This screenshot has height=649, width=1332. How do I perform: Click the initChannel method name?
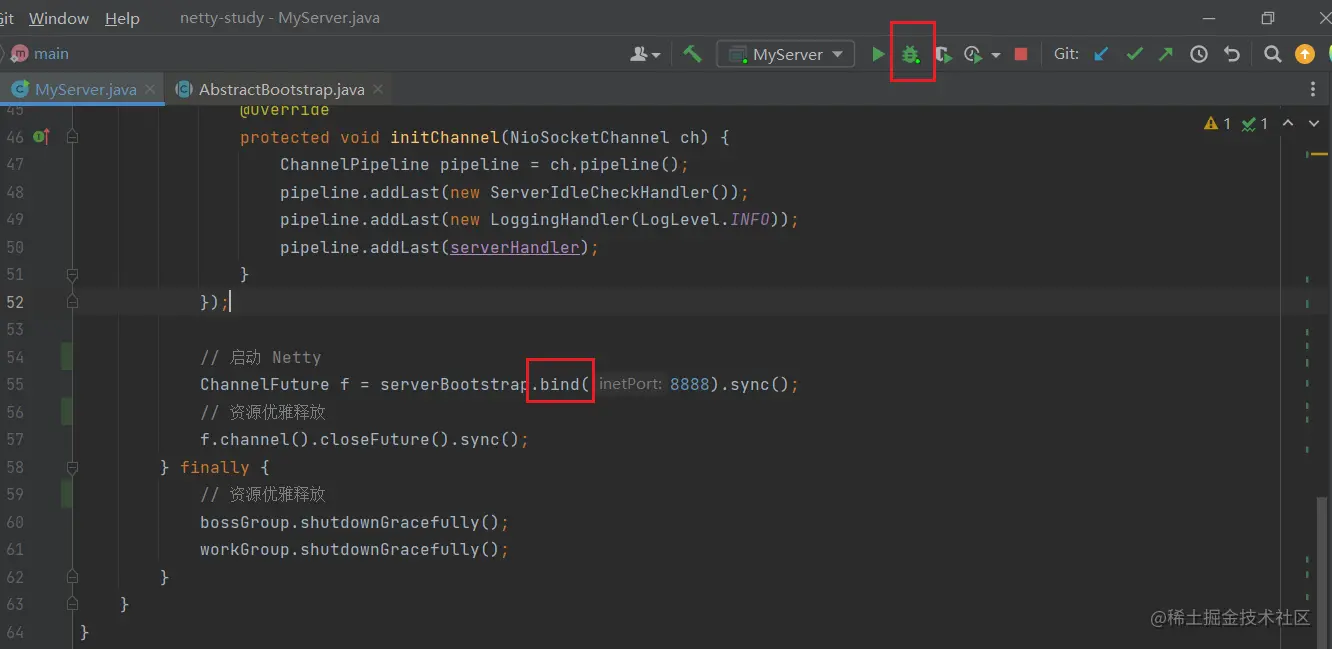445,137
